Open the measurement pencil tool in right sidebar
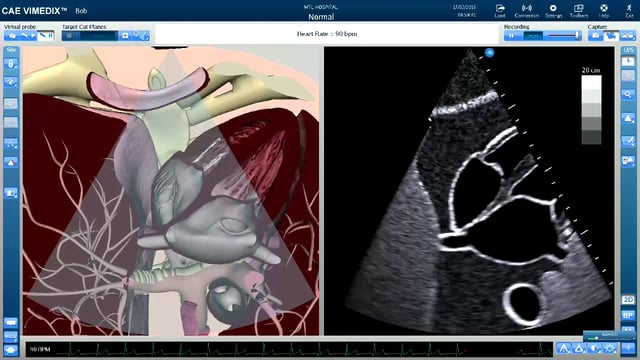This screenshot has height=360, width=640. pos(628,141)
